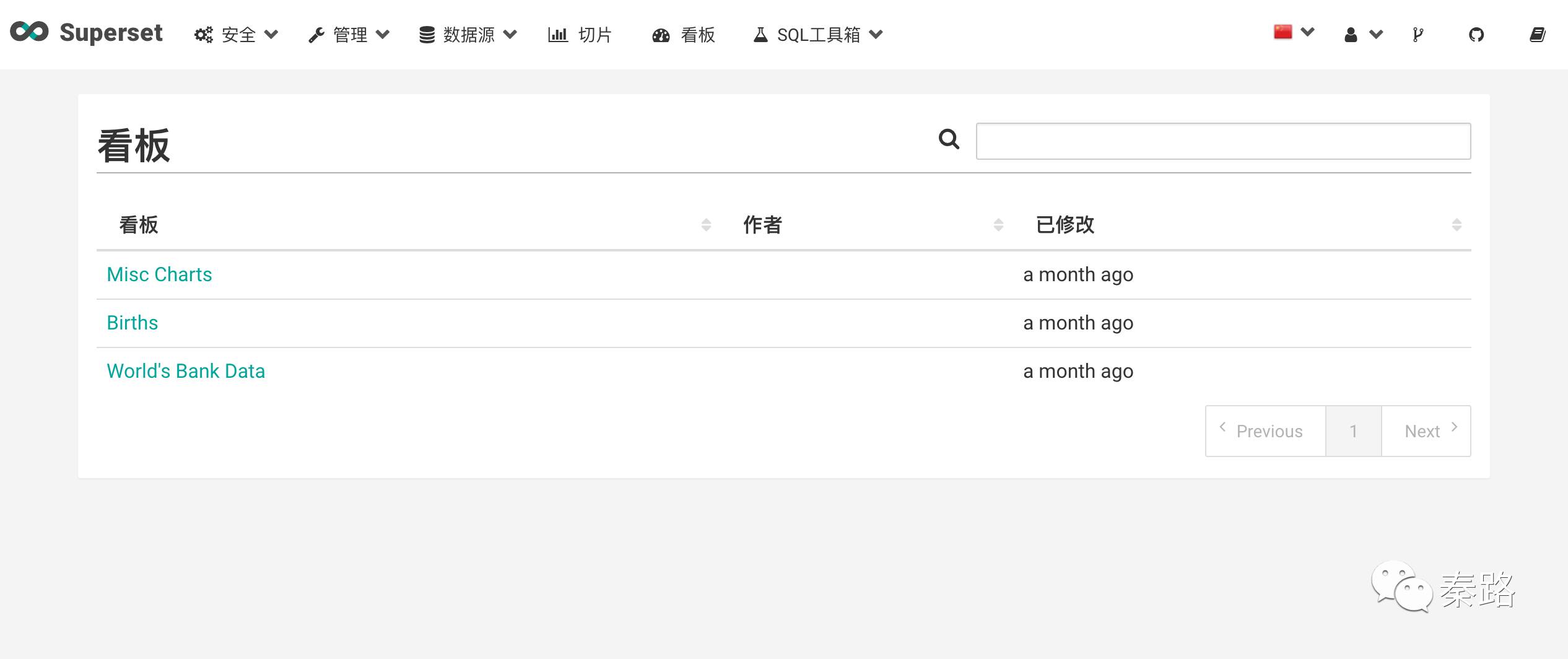Expand the chevron next to 管理
Viewport: 1568px width, 659px height.
[383, 35]
